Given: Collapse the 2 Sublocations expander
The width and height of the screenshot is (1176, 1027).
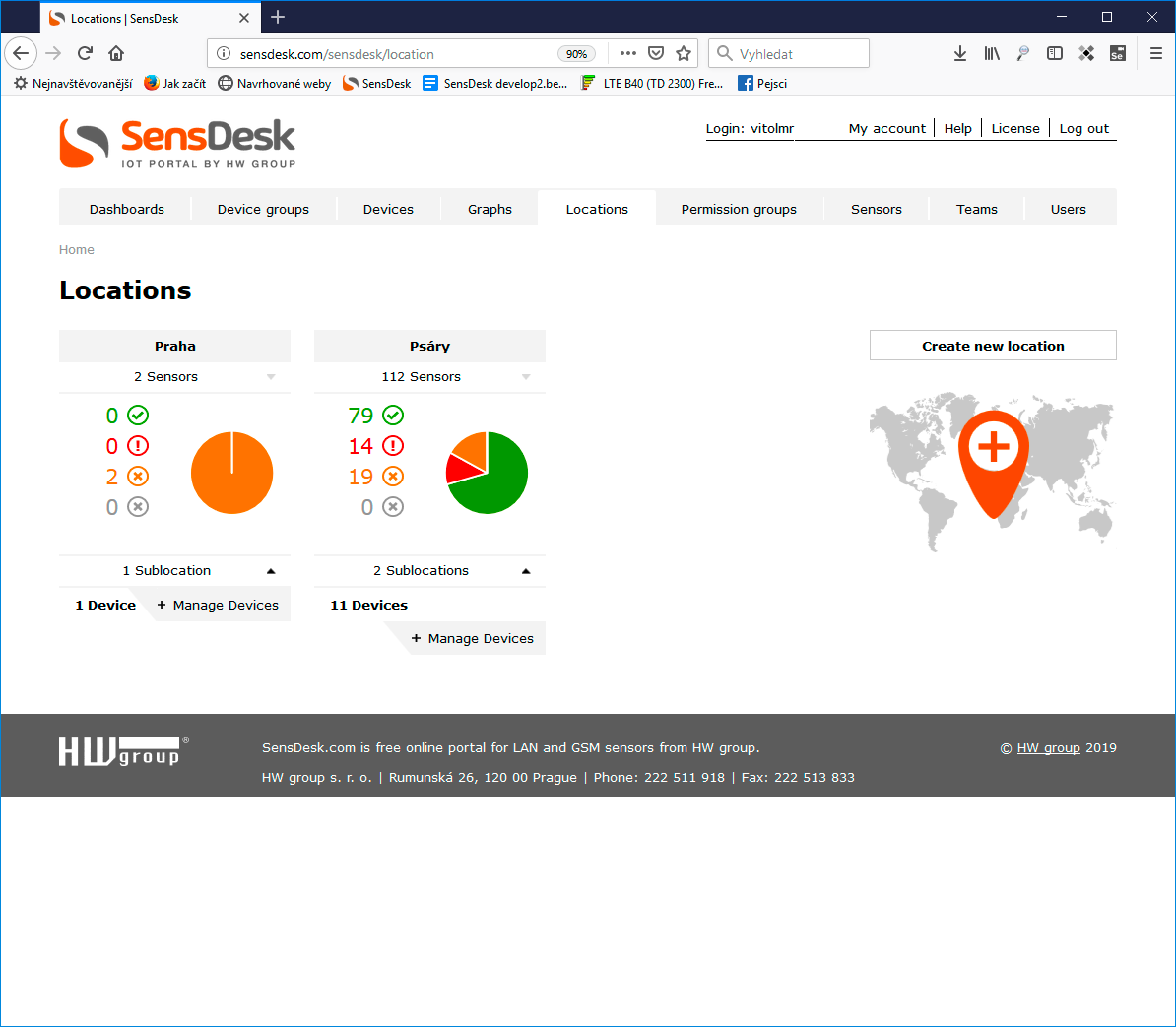Looking at the screenshot, I should pos(526,571).
